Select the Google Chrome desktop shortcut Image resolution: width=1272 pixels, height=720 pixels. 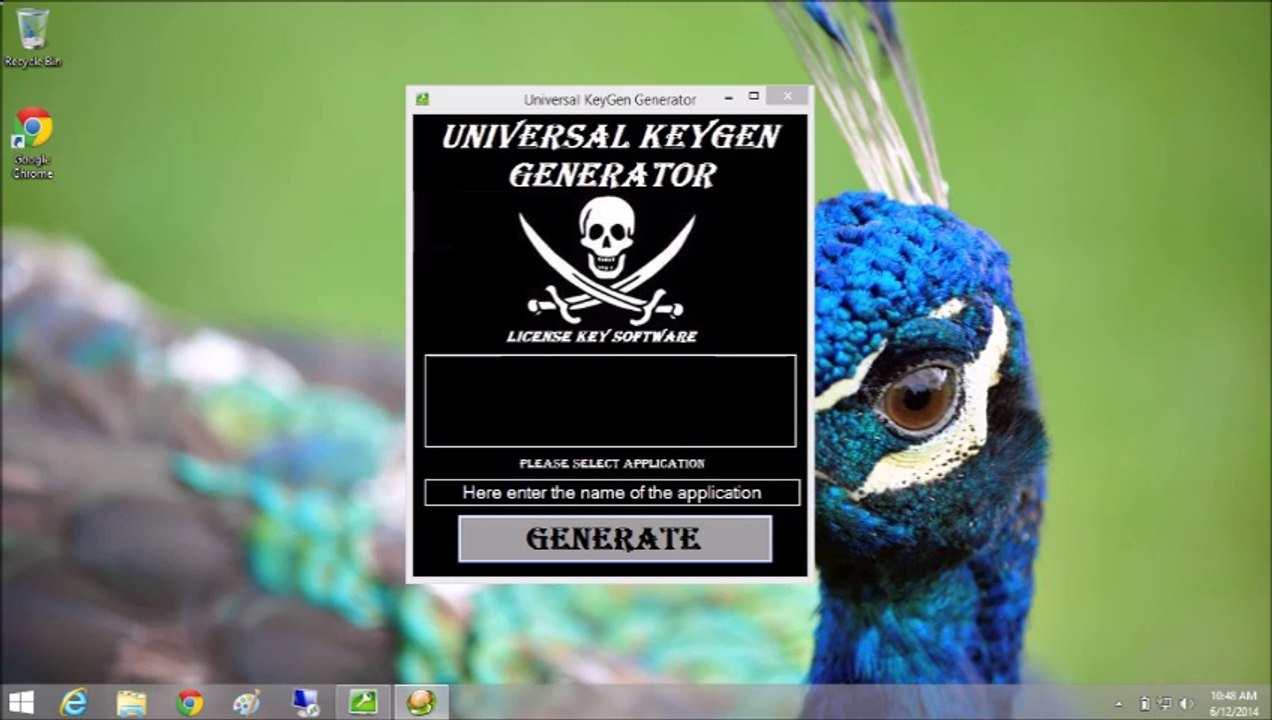(x=32, y=142)
